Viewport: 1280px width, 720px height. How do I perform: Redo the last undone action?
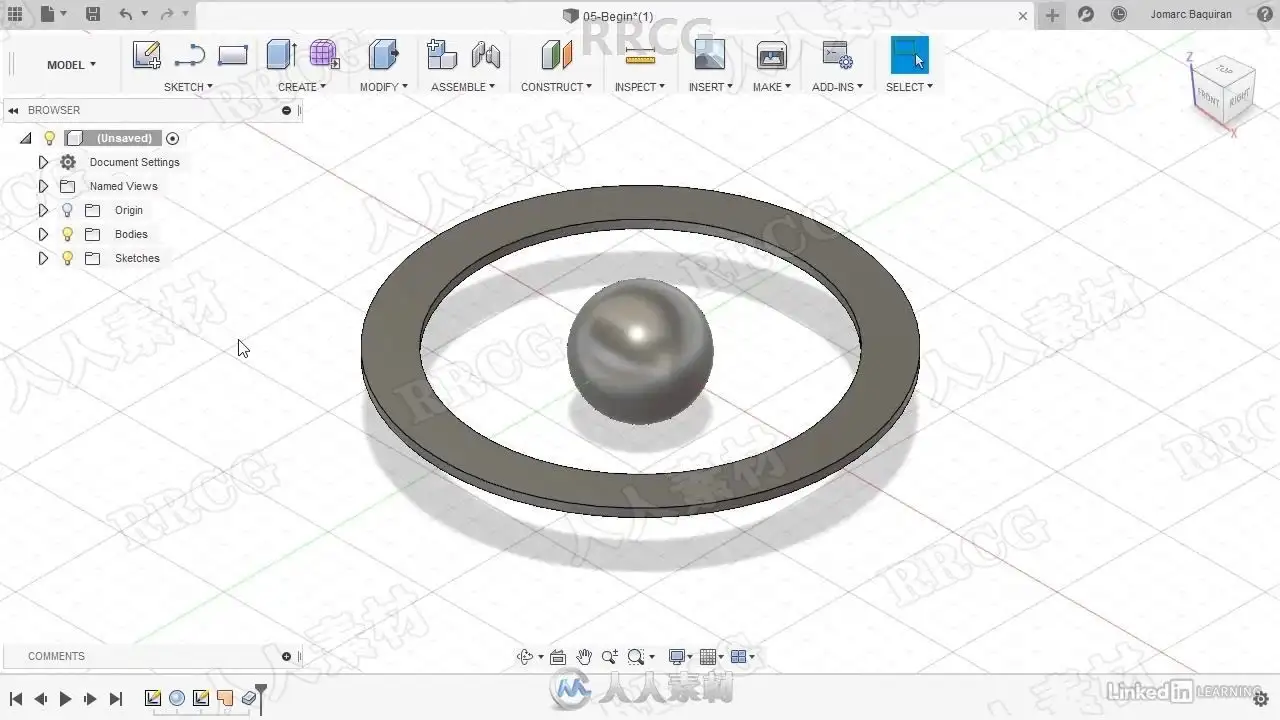pos(166,14)
